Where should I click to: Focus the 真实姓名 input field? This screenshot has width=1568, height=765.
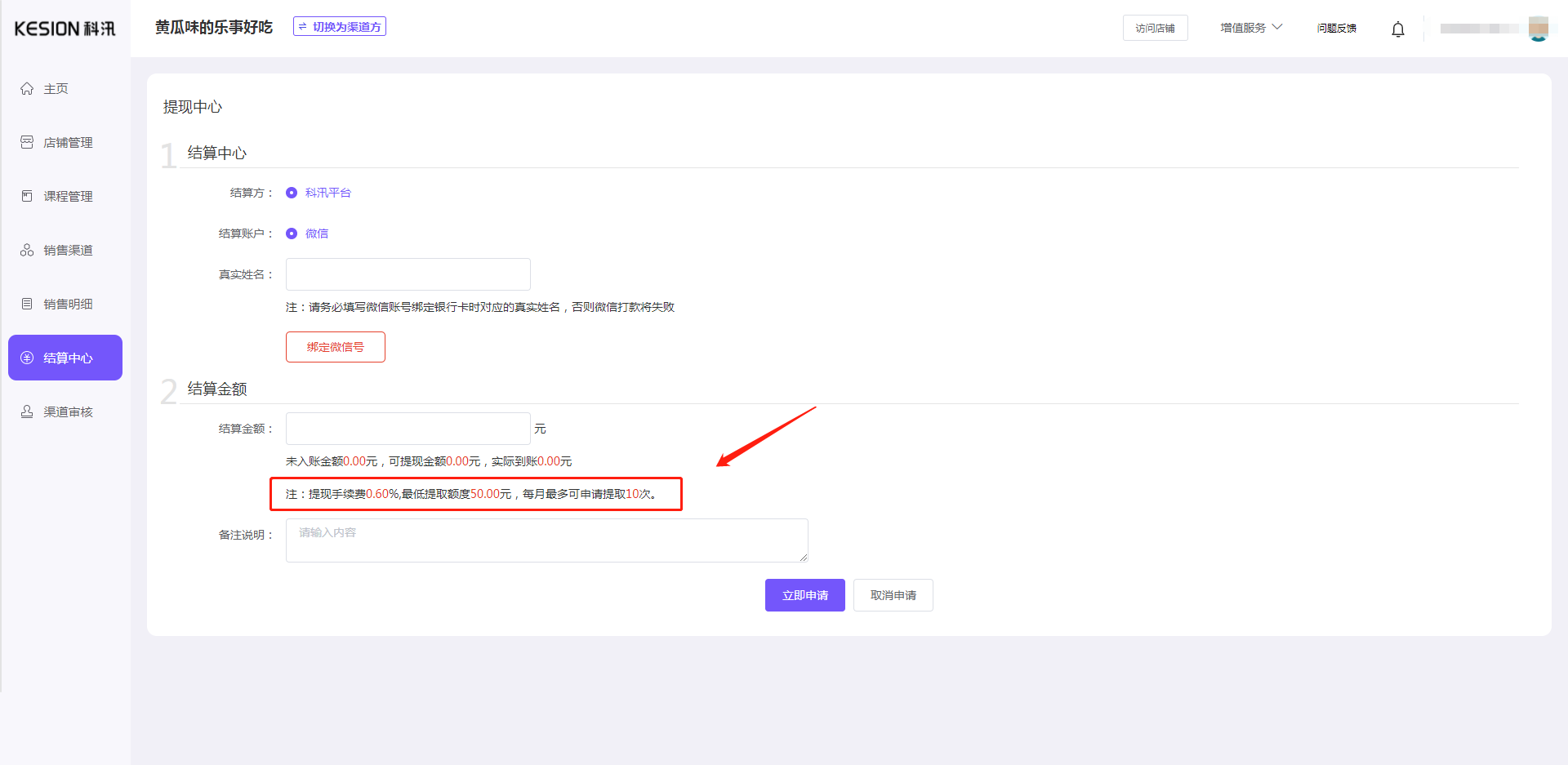(x=408, y=274)
